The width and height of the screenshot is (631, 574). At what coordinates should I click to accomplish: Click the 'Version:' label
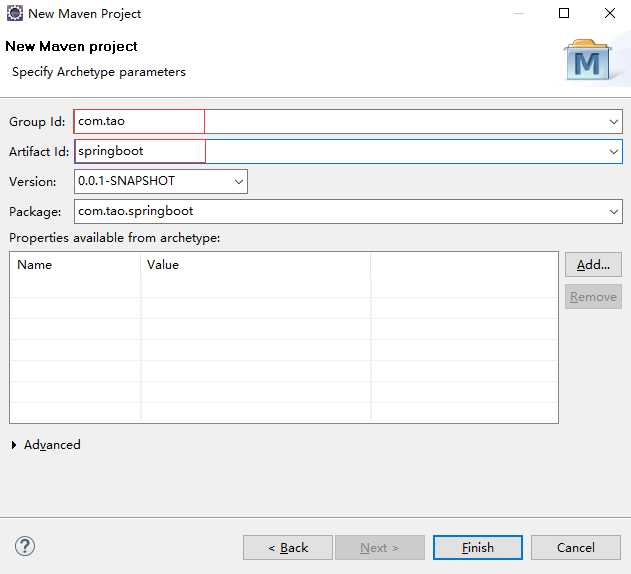coord(33,182)
